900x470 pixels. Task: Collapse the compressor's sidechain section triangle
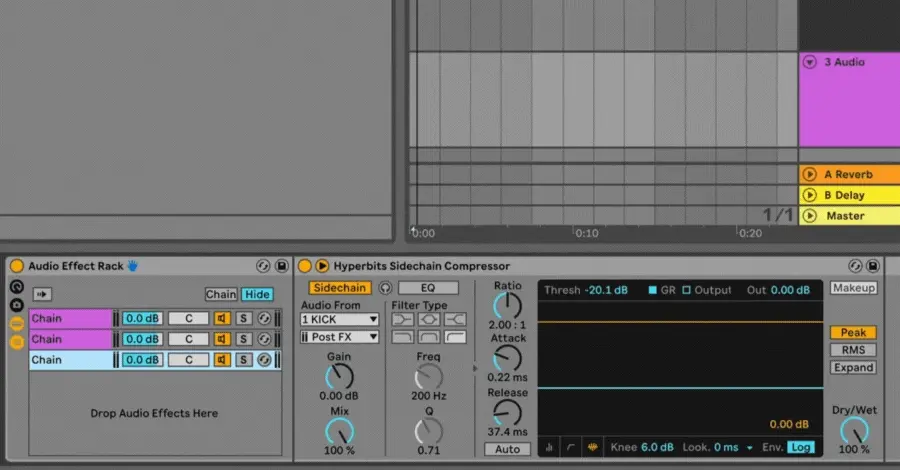point(322,266)
